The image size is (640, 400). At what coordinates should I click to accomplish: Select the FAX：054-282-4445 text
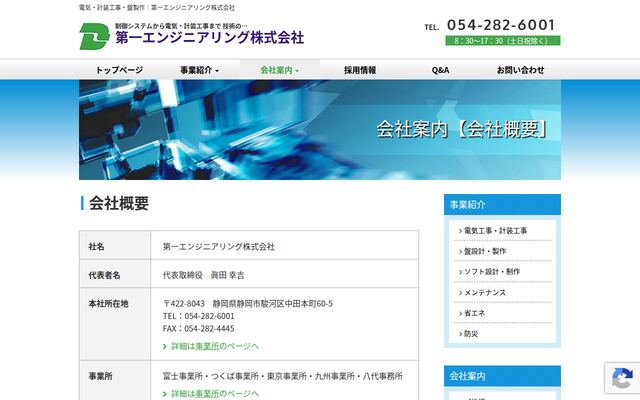198,329
